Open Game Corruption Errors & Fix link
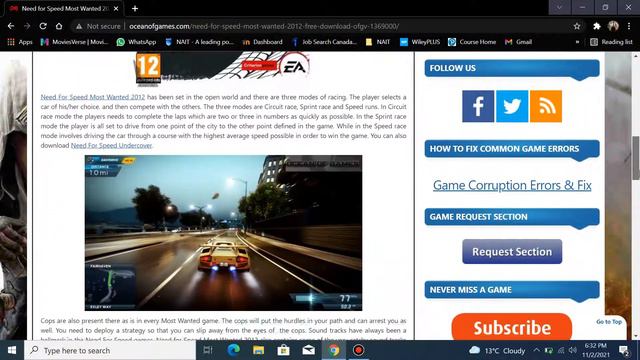The width and height of the screenshot is (640, 360). 512,185
